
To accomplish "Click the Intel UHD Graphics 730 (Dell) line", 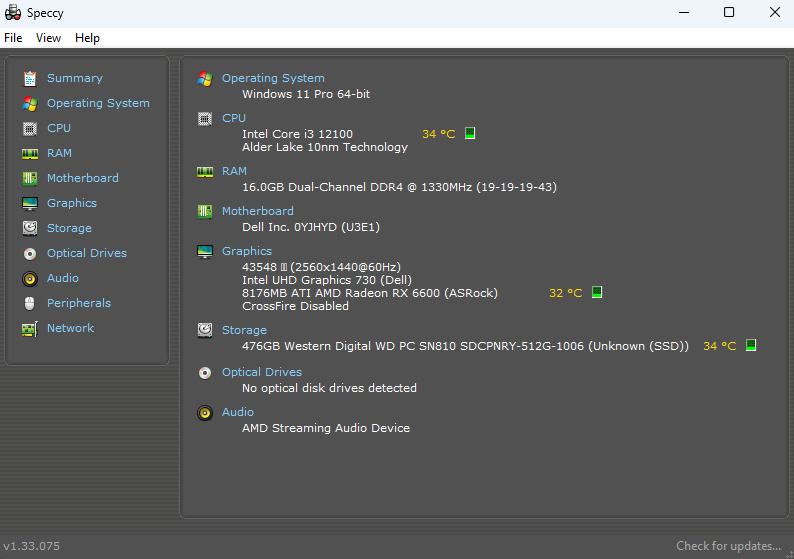I will pos(327,280).
